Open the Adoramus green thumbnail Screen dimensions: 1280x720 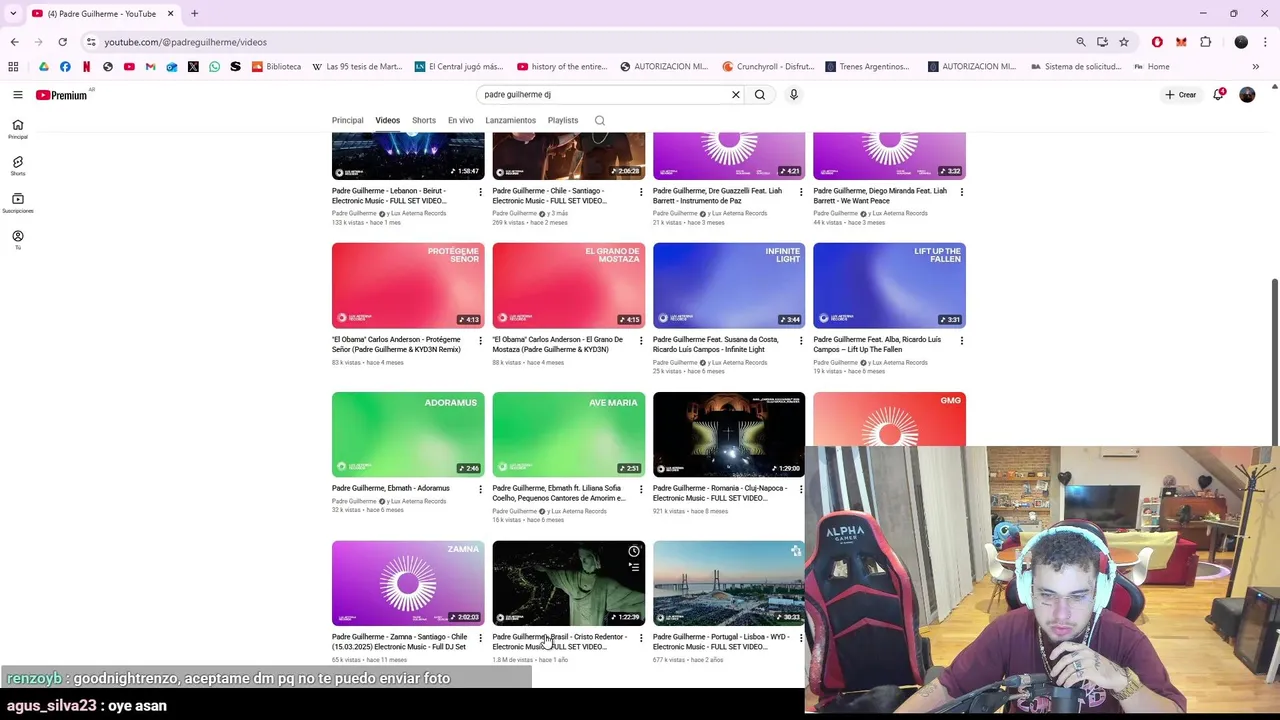click(408, 434)
